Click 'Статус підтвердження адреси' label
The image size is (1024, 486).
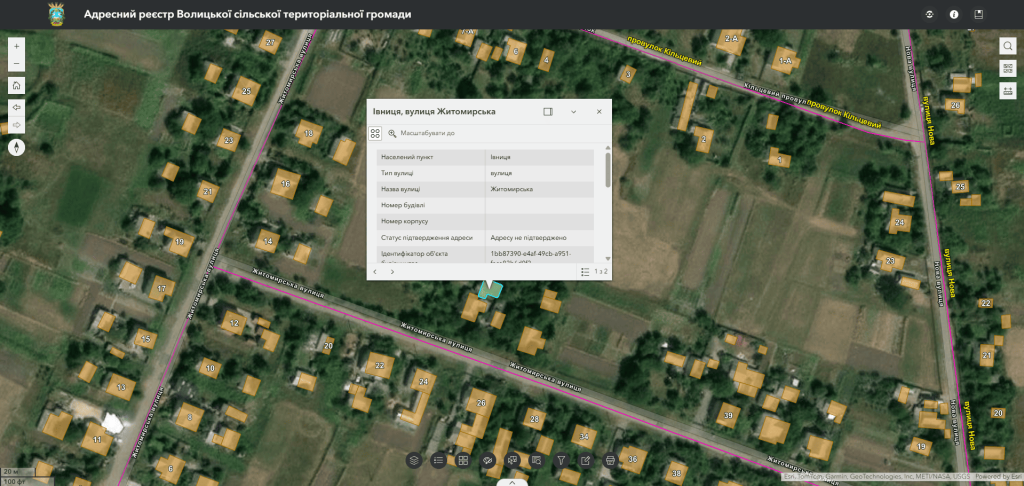[426, 237]
